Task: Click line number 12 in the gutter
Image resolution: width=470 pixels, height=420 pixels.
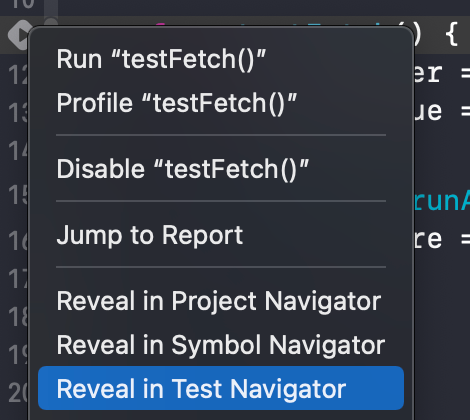Action: pyautogui.click(x=18, y=74)
